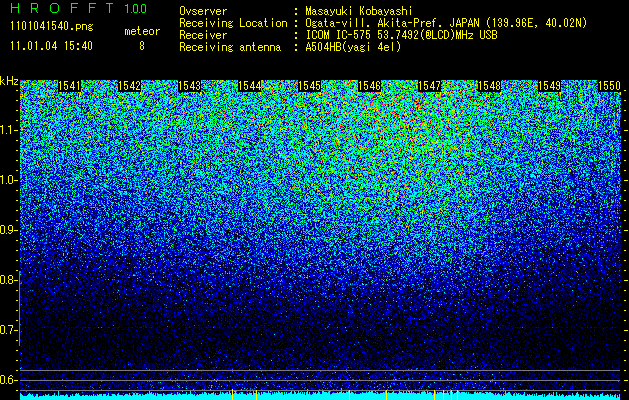Click the 1544 time marker
This screenshot has height=400, width=629.
tap(250, 86)
